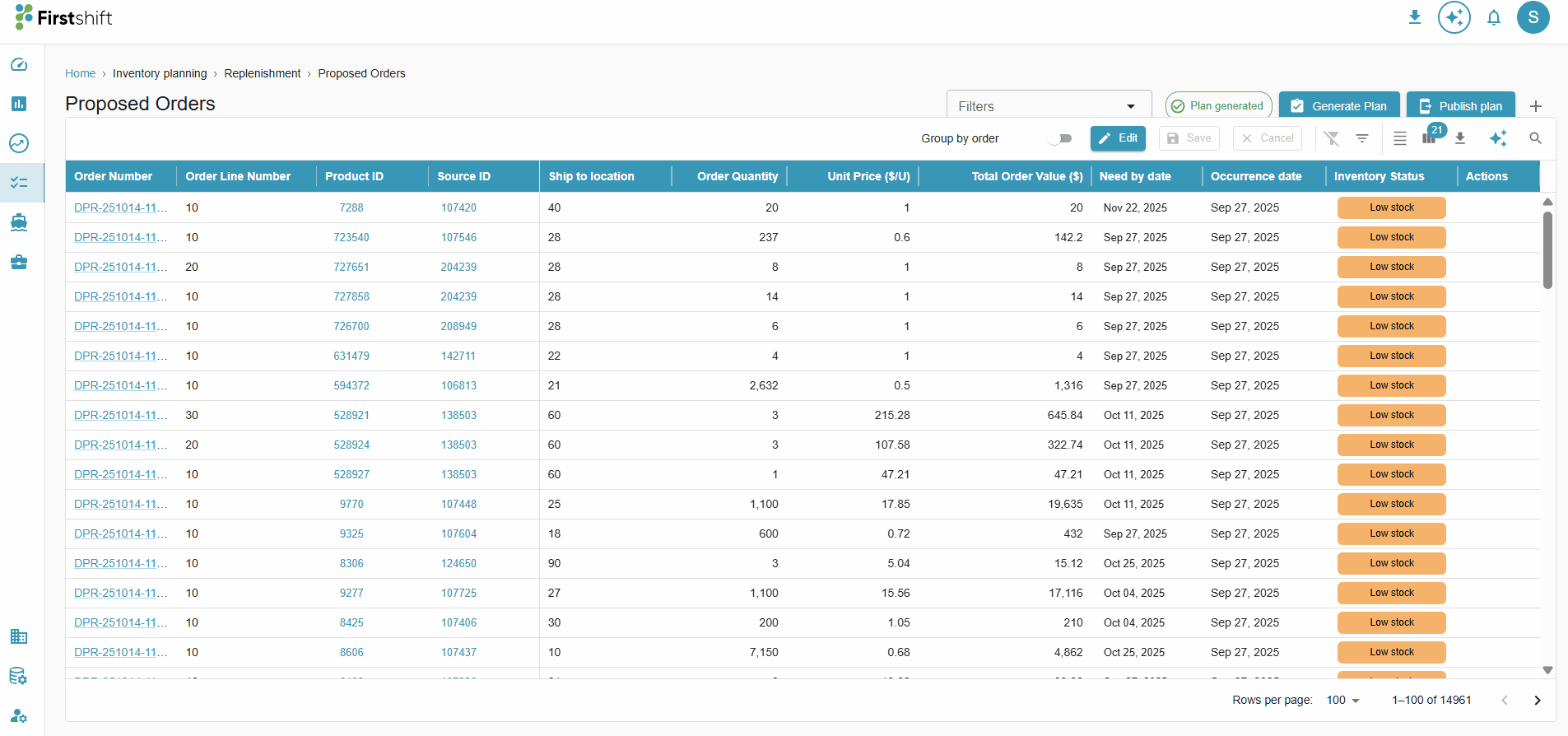Viewport: 1568px width, 736px height.
Task: Click scrollbar down arrow
Action: click(1547, 670)
